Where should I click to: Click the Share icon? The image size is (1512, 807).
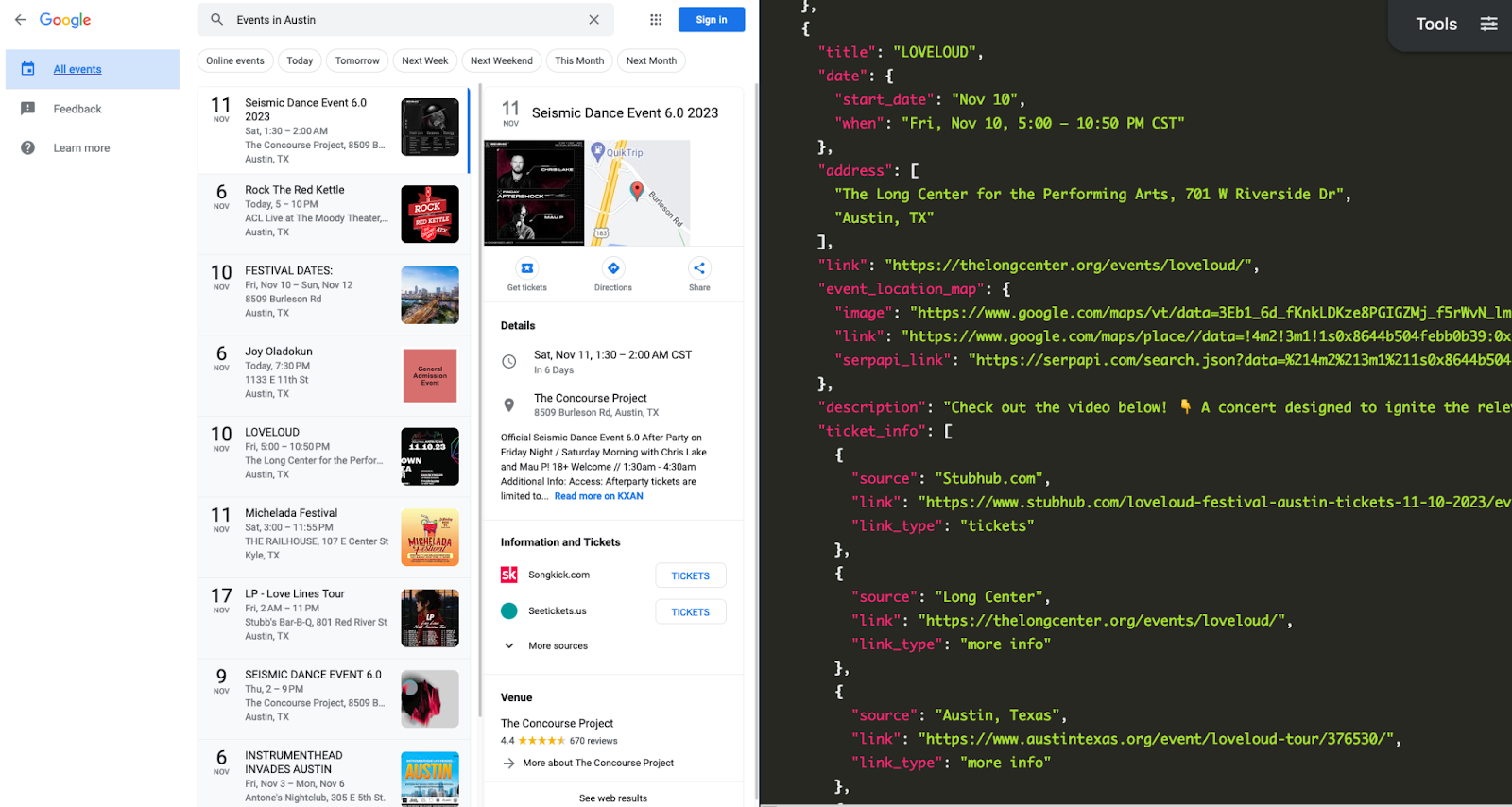[699, 268]
